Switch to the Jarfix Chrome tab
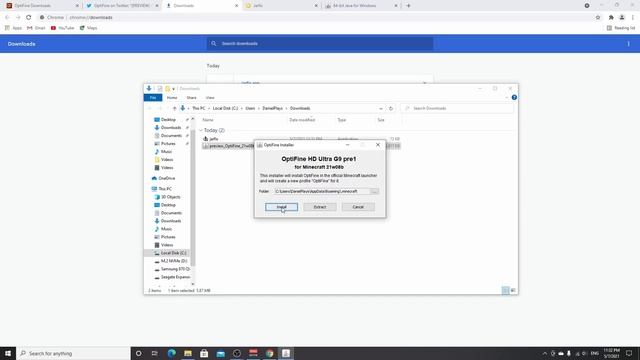Screen dimensions: 640x360 pos(282,6)
